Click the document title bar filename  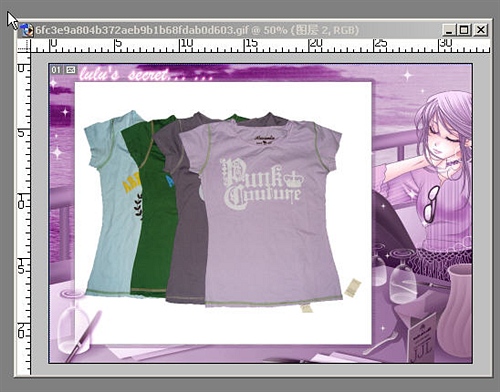click(x=142, y=30)
